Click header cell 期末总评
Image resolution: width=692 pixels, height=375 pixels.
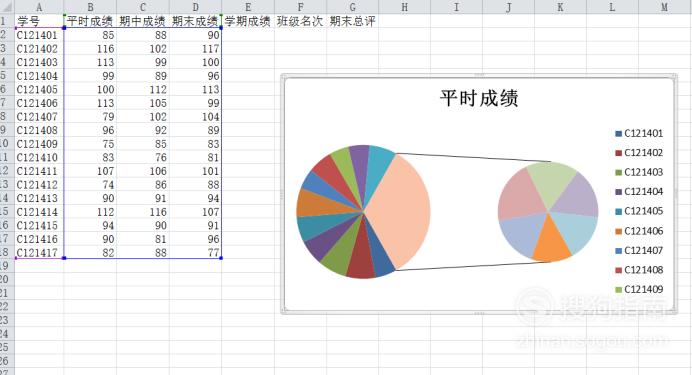(x=352, y=21)
